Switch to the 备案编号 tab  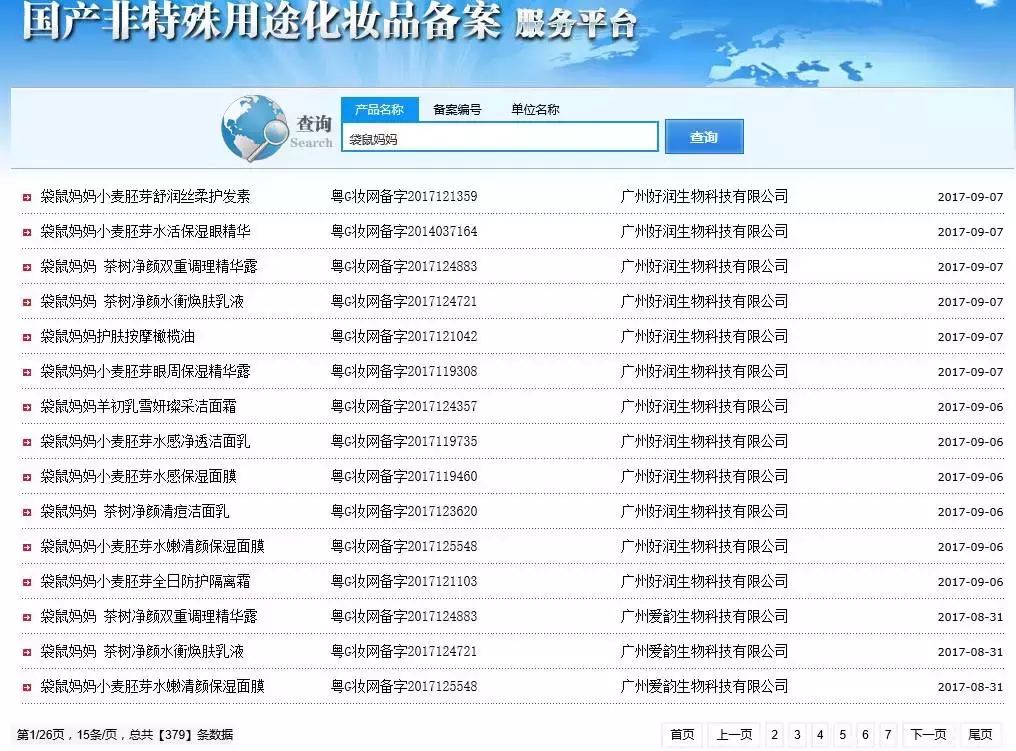pos(457,110)
